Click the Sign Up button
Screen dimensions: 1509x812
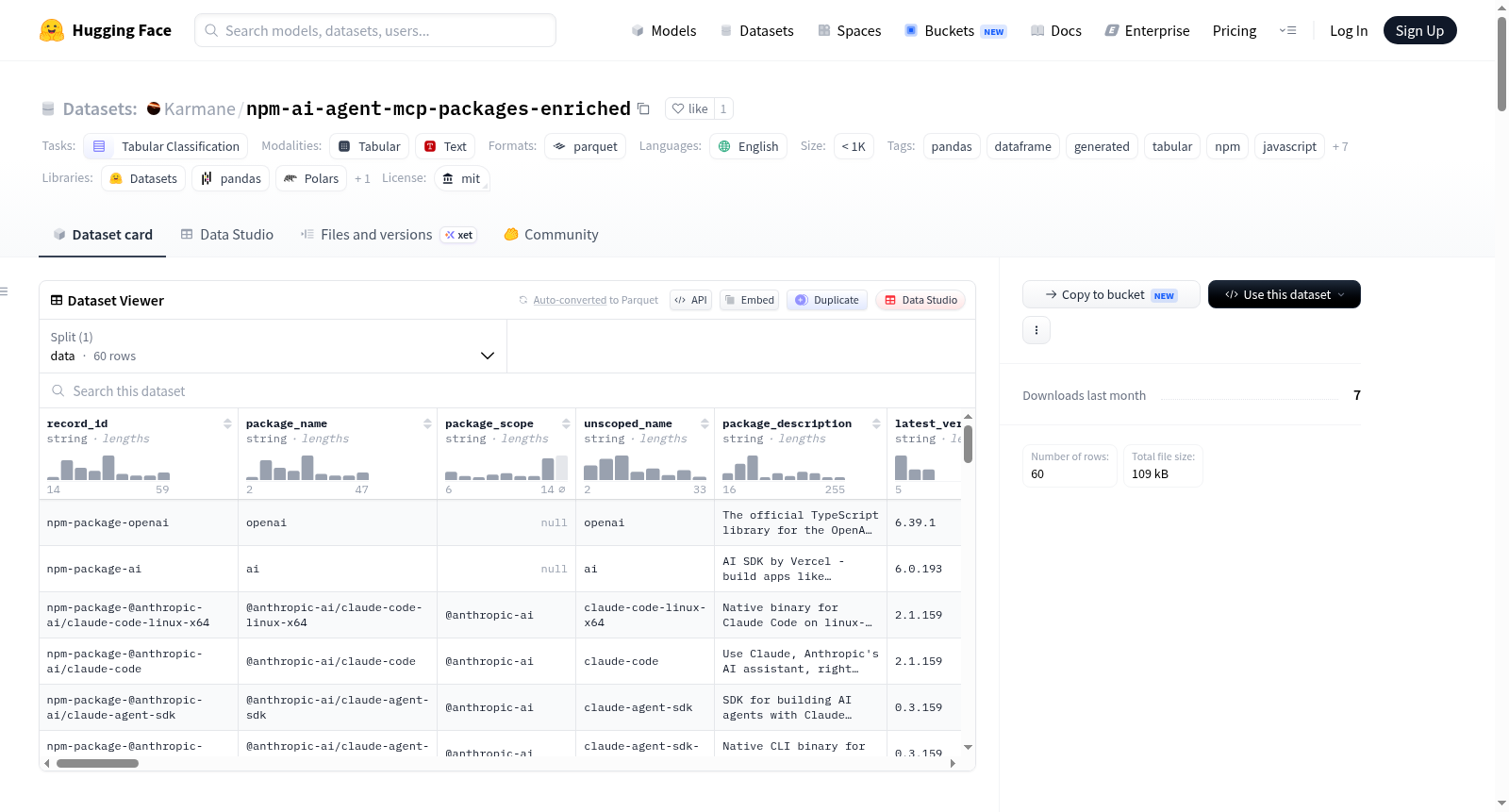click(x=1419, y=30)
